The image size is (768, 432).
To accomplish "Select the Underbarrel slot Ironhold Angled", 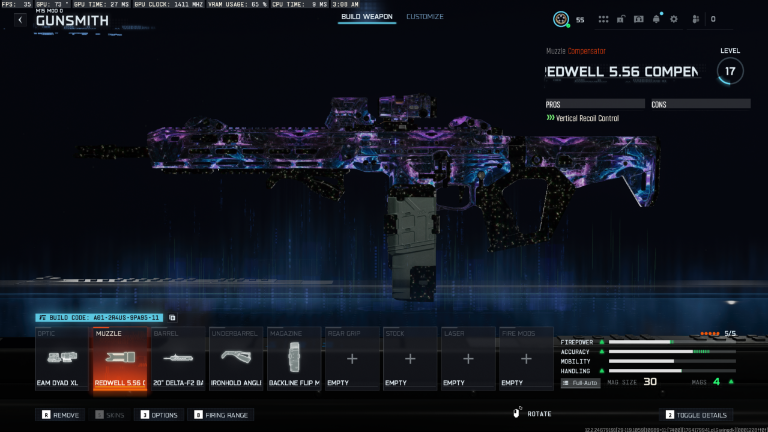I will tap(236, 359).
